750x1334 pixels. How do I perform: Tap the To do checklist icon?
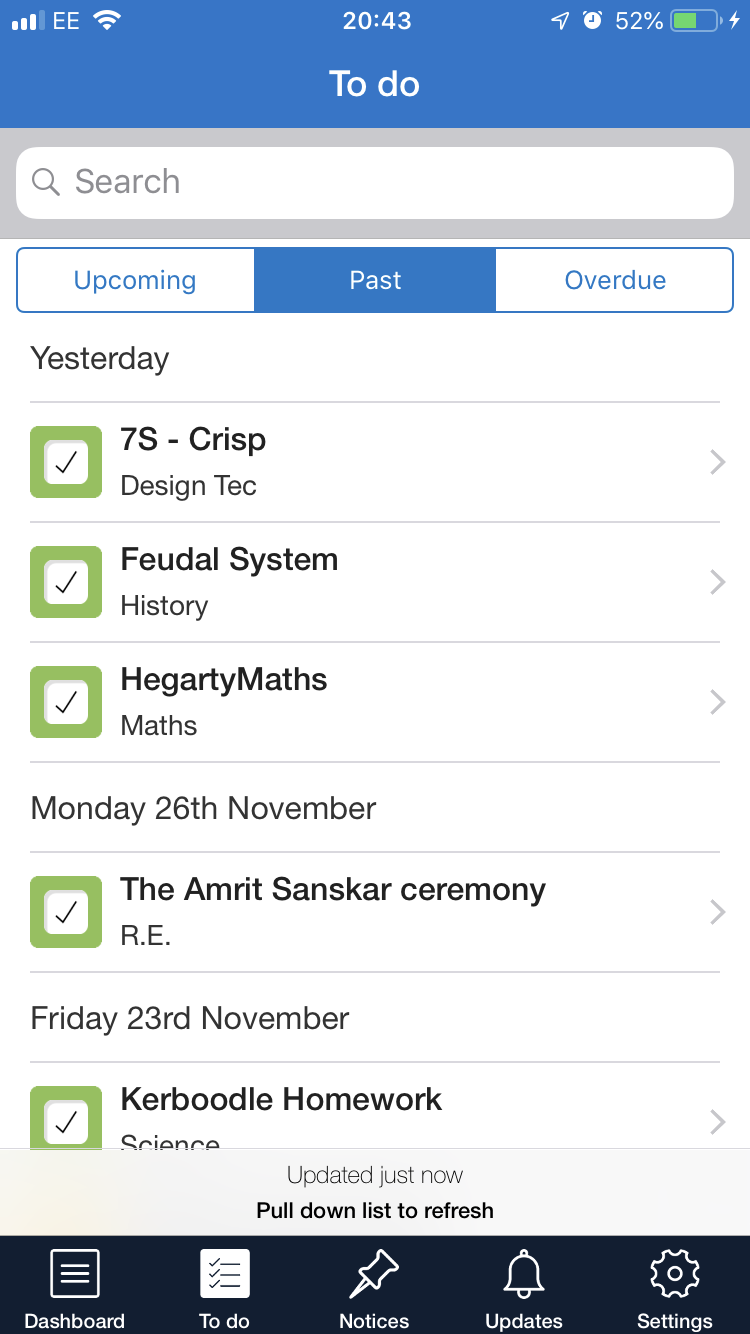(x=224, y=1275)
